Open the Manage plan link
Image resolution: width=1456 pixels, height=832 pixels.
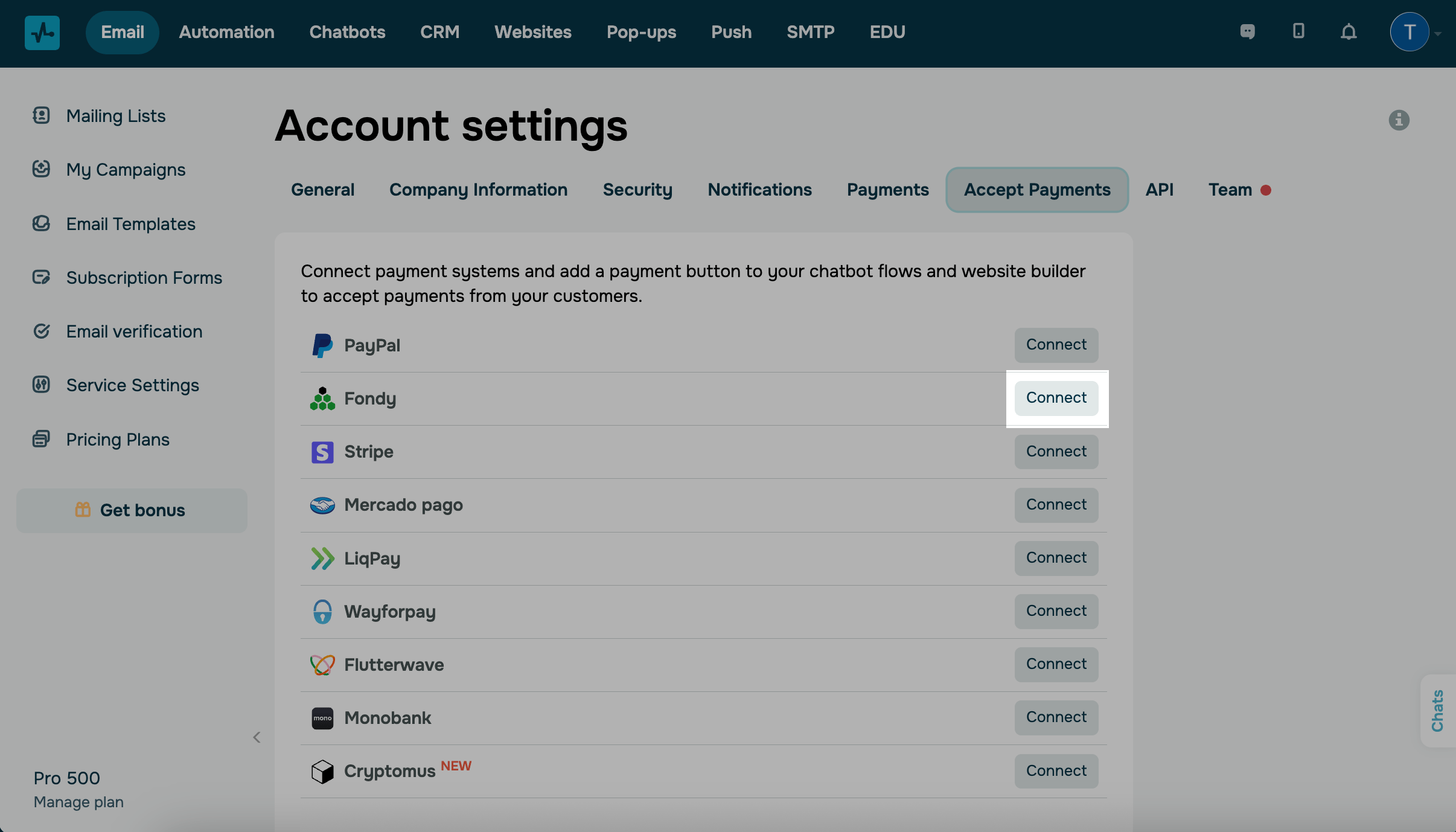point(78,802)
